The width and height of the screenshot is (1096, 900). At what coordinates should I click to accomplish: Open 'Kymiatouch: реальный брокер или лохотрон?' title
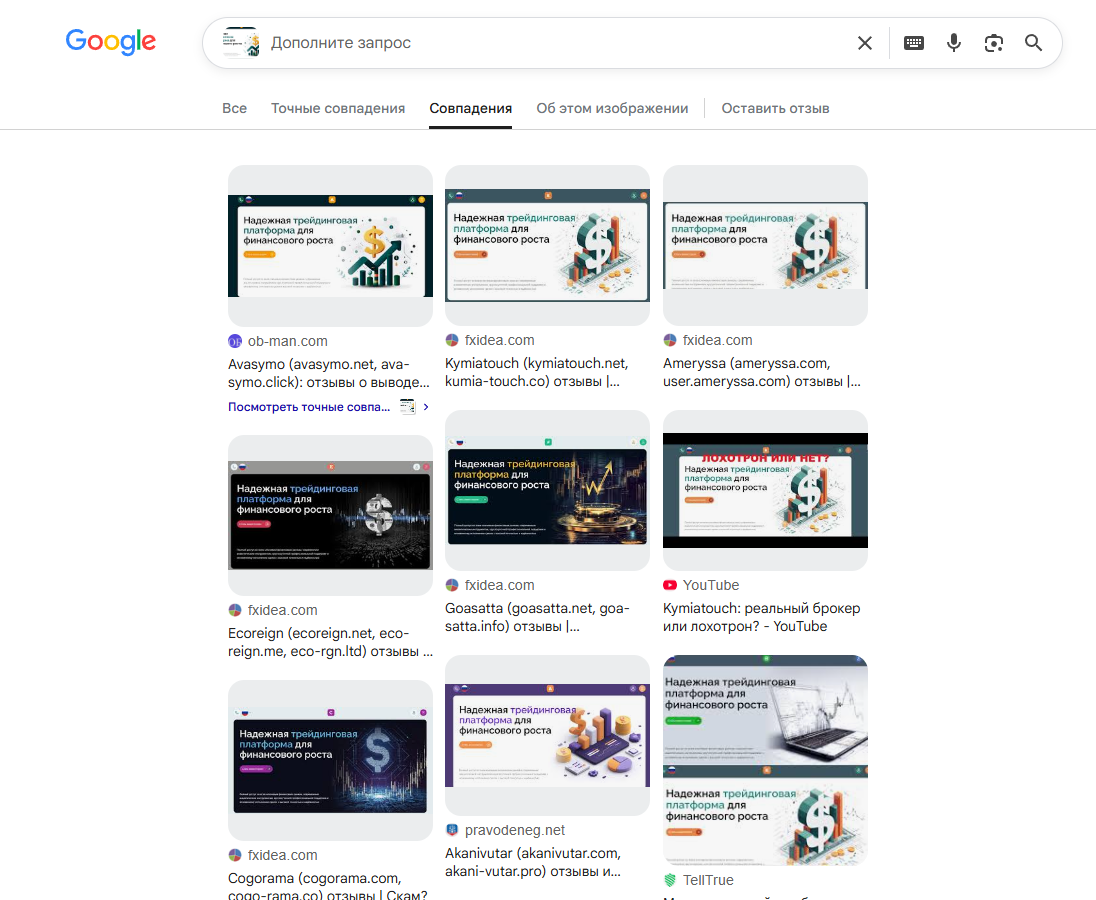point(762,617)
